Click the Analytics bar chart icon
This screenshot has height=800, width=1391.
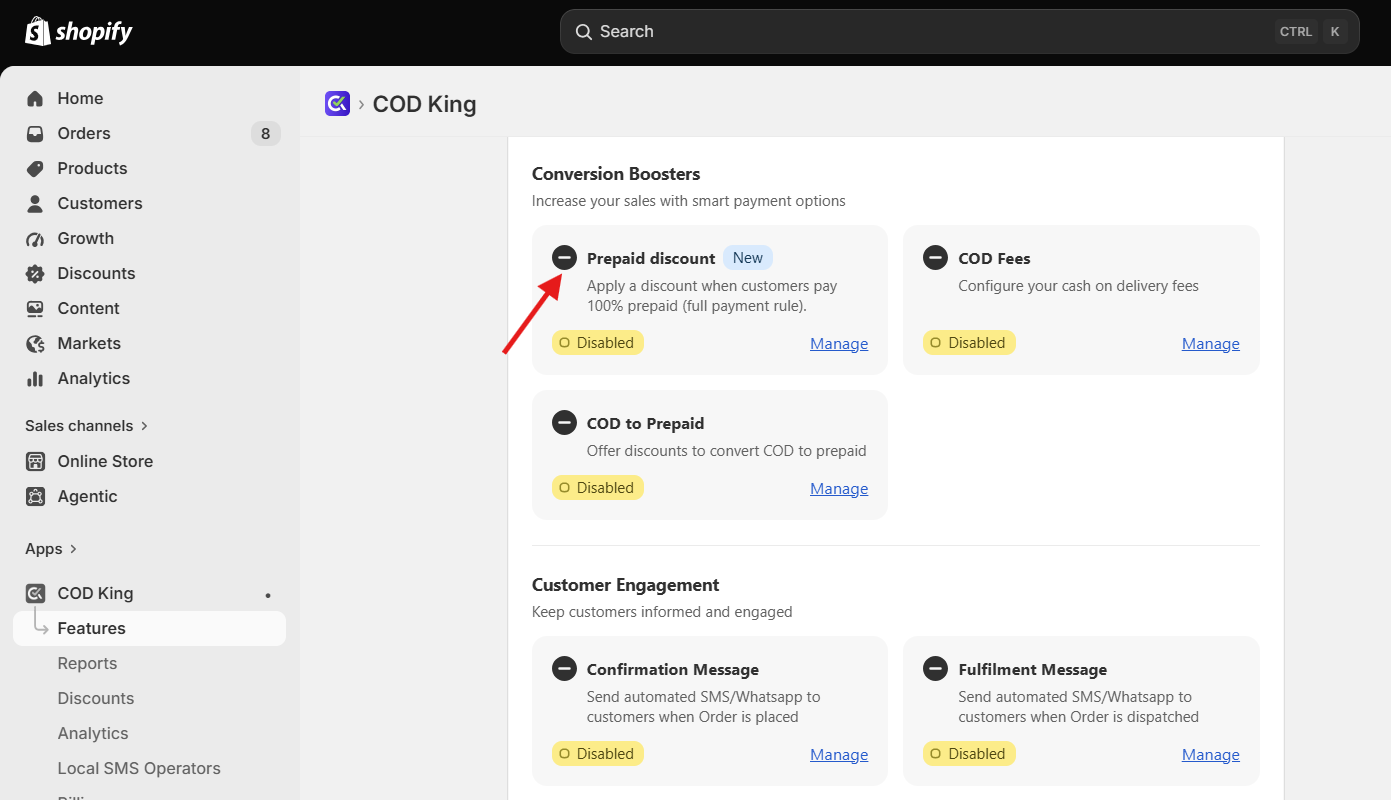(35, 378)
